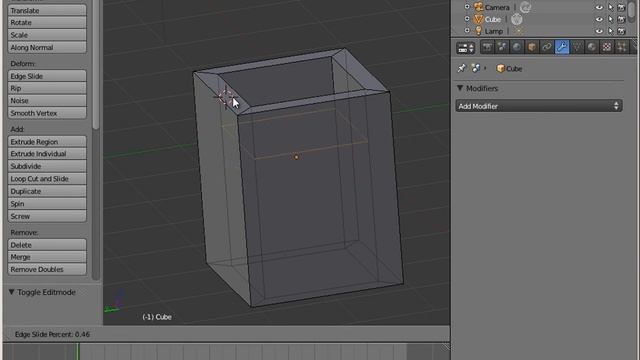Select the Modifiers wrench tab
The width and height of the screenshot is (640, 360).
point(562,47)
